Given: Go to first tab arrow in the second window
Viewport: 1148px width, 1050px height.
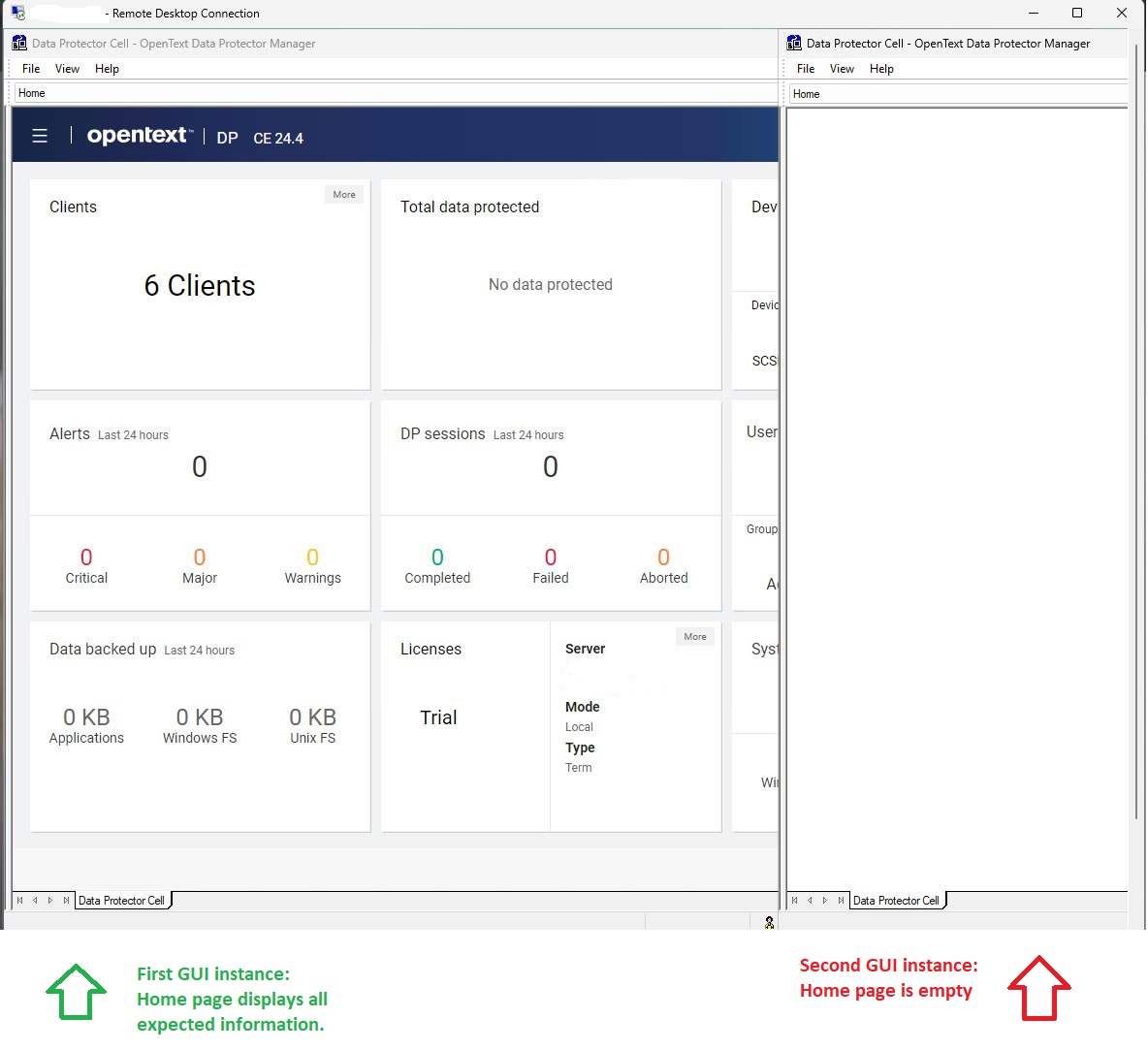Looking at the screenshot, I should pyautogui.click(x=794, y=901).
